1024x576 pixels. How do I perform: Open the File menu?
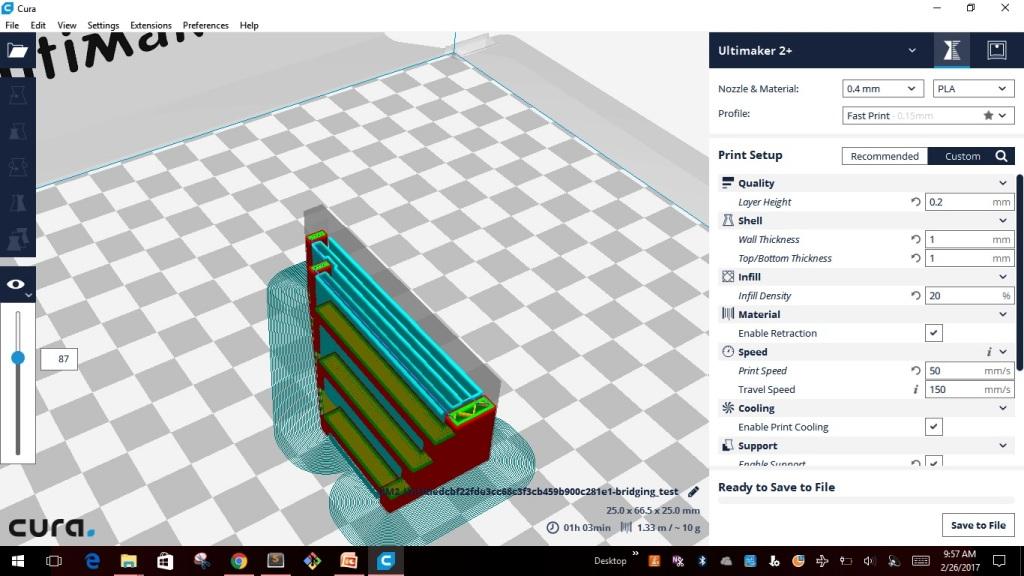click(12, 25)
